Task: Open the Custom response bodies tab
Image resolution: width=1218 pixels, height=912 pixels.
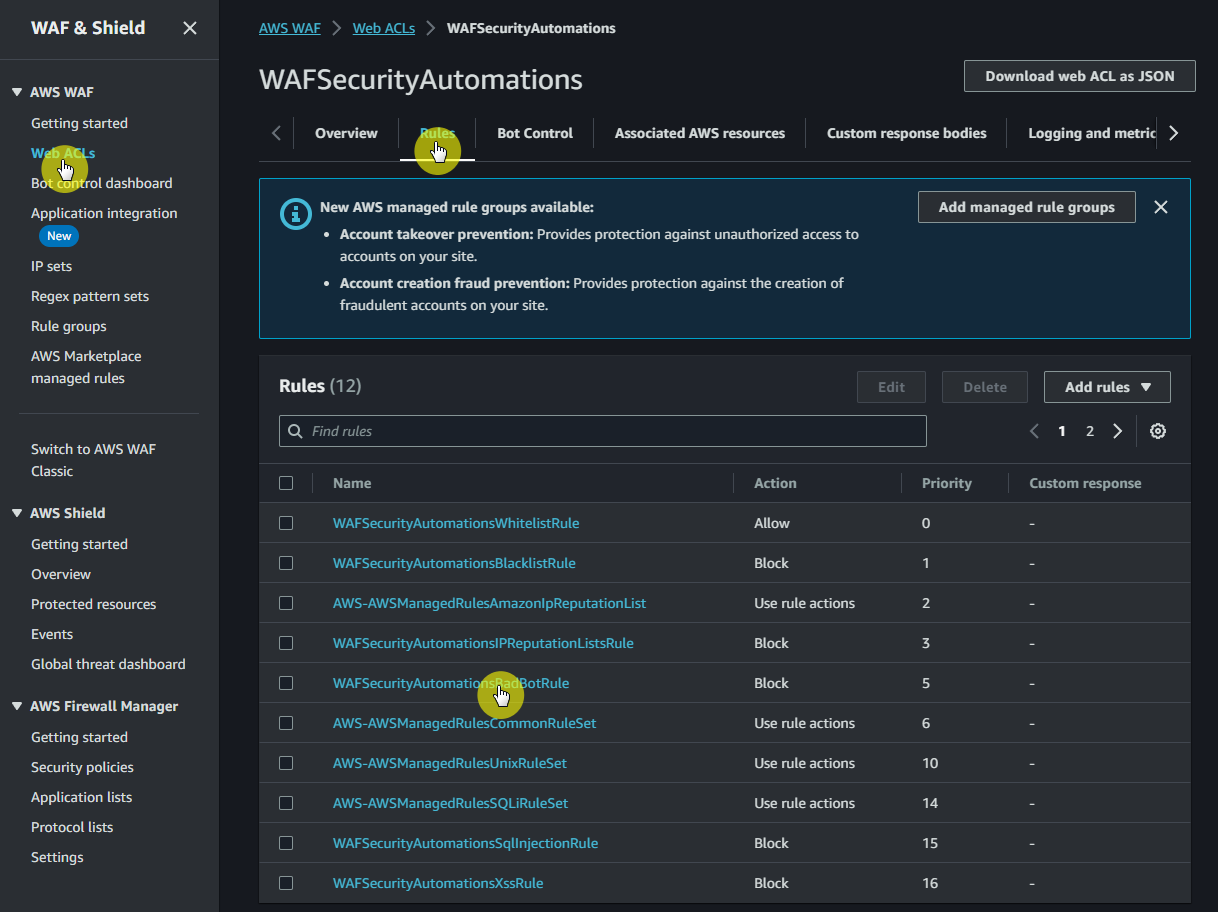Action: click(907, 133)
